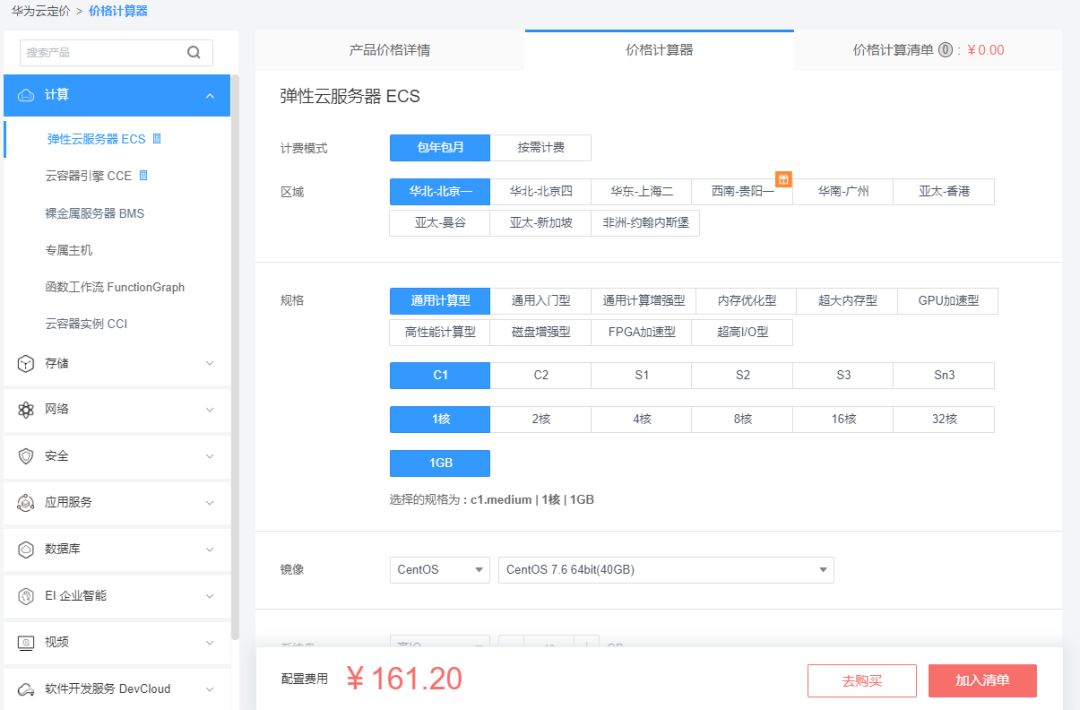Select the Sn3 instance family
1080x710 pixels.
(944, 375)
